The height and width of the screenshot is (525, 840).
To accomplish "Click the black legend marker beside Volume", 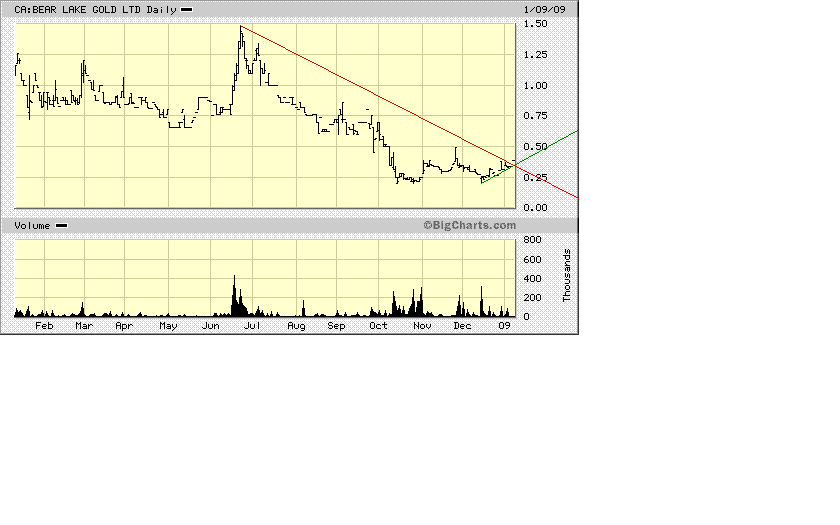I will tap(62, 226).
